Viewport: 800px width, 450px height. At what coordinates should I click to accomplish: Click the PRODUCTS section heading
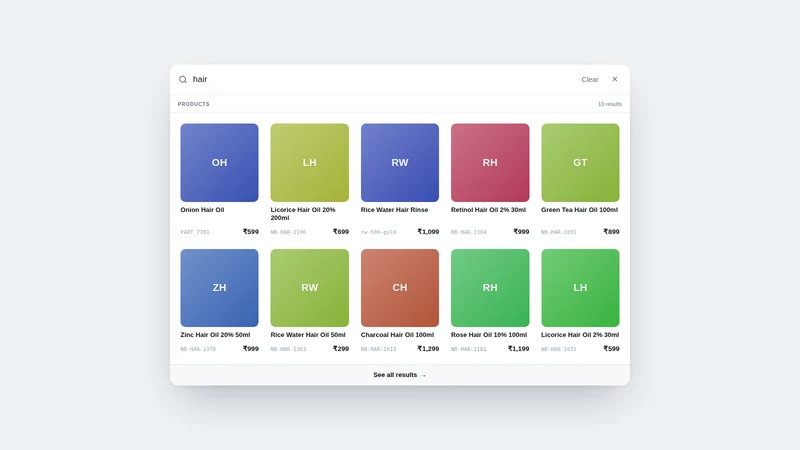(193, 104)
